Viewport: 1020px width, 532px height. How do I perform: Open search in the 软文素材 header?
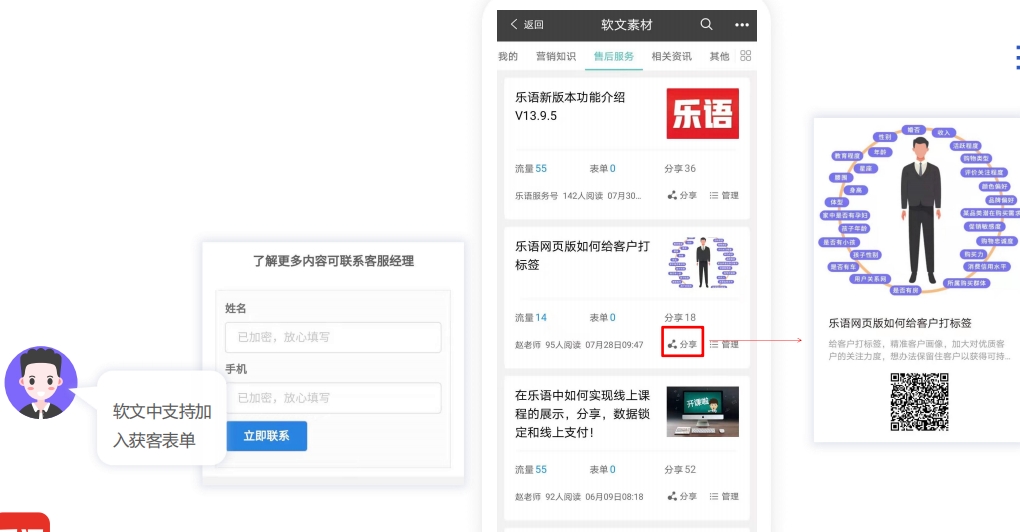[x=706, y=25]
